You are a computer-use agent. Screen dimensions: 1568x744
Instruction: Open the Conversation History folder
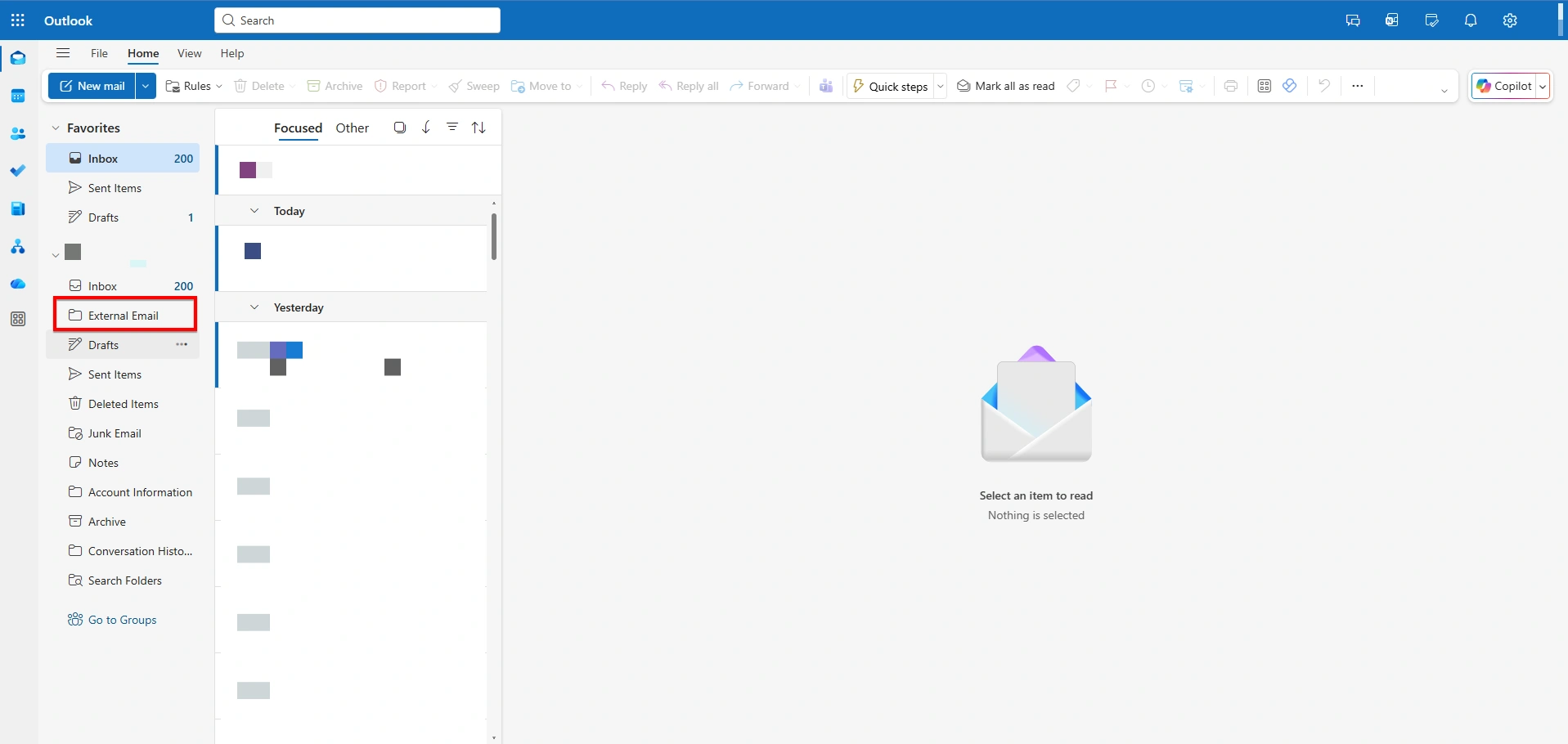point(123,551)
